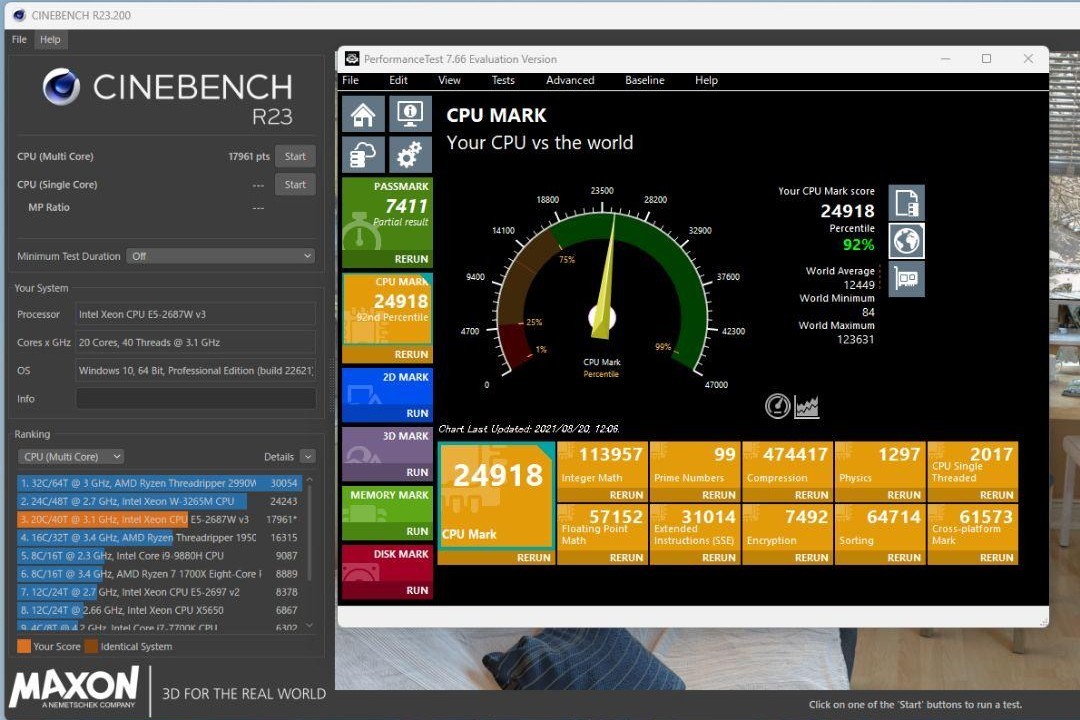Rerun the Prime Numbers test
This screenshot has width=1080, height=720.
tap(718, 495)
